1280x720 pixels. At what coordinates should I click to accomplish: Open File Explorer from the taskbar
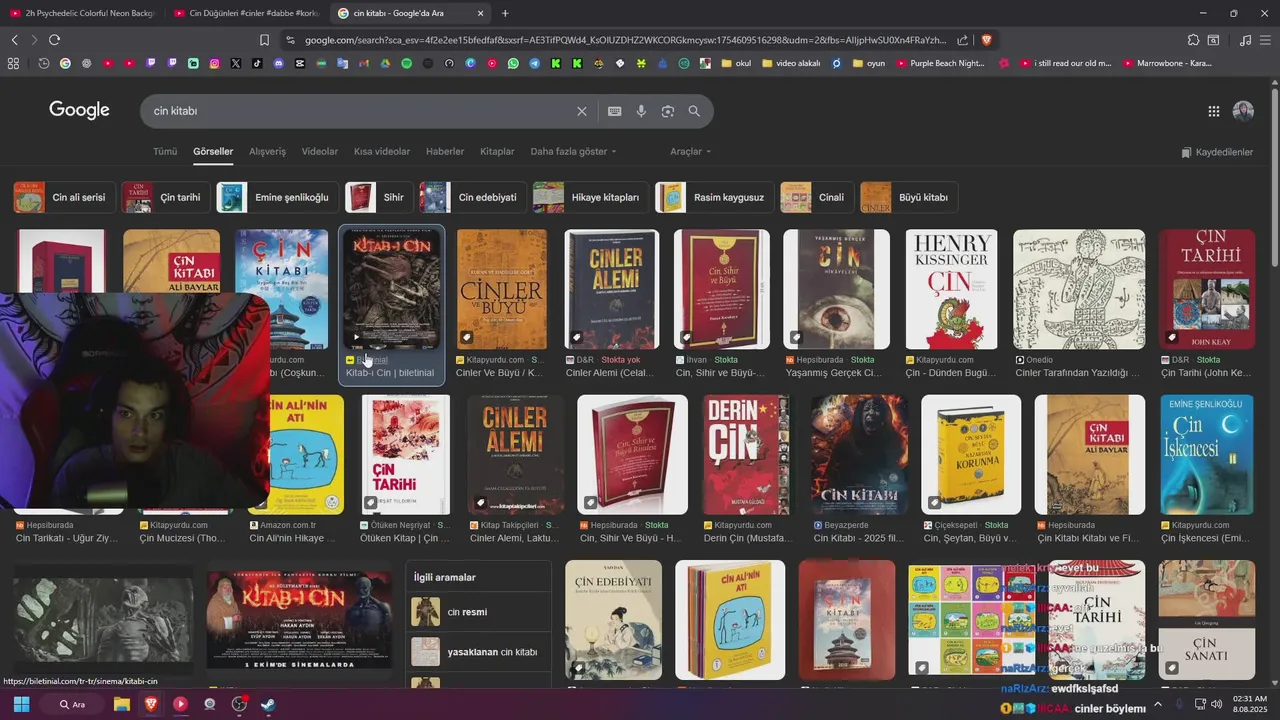(122, 704)
